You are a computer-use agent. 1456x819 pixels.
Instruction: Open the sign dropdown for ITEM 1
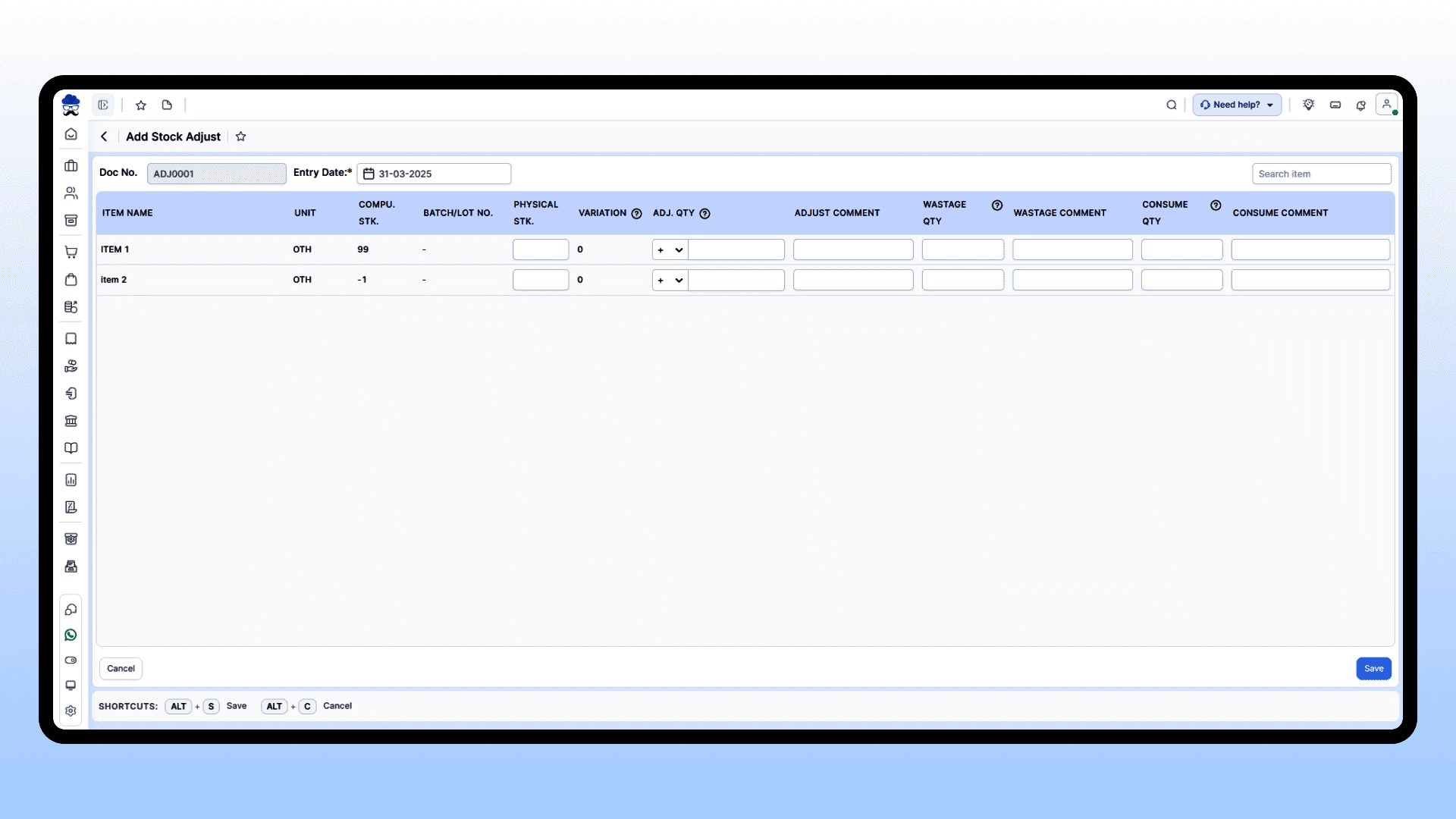670,249
